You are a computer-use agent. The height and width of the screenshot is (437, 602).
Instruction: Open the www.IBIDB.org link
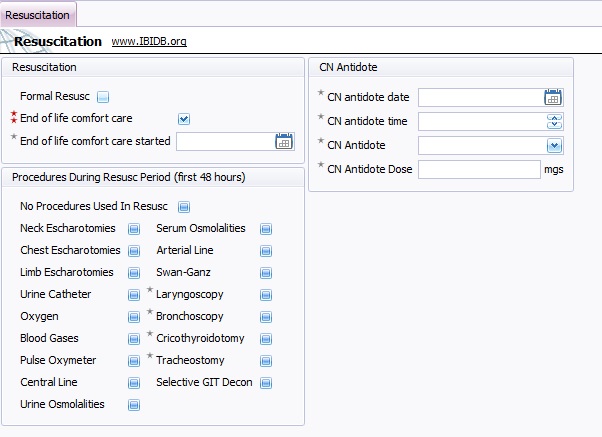(x=149, y=42)
